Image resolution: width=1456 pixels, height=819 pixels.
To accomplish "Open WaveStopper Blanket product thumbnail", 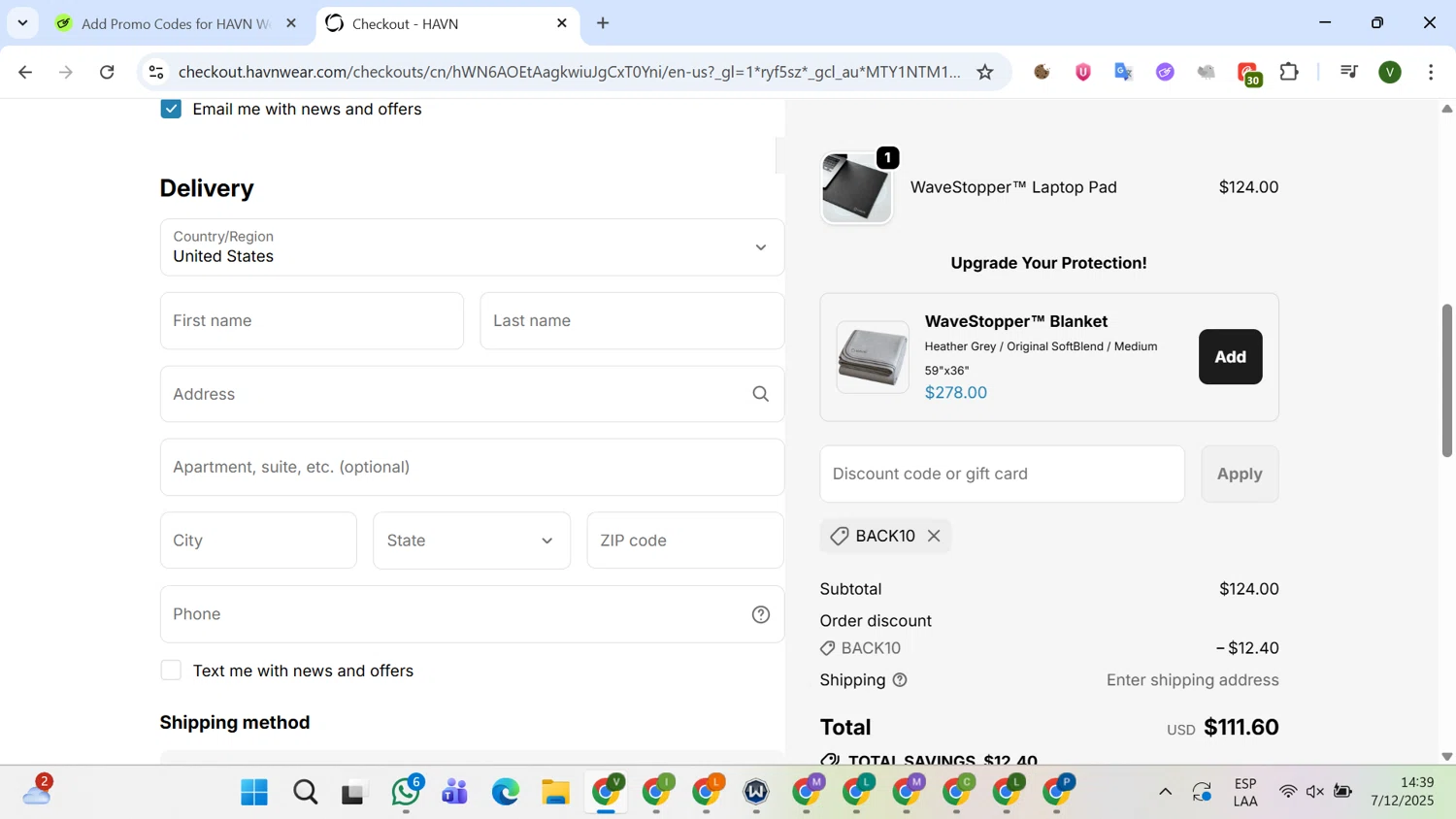I will [873, 357].
